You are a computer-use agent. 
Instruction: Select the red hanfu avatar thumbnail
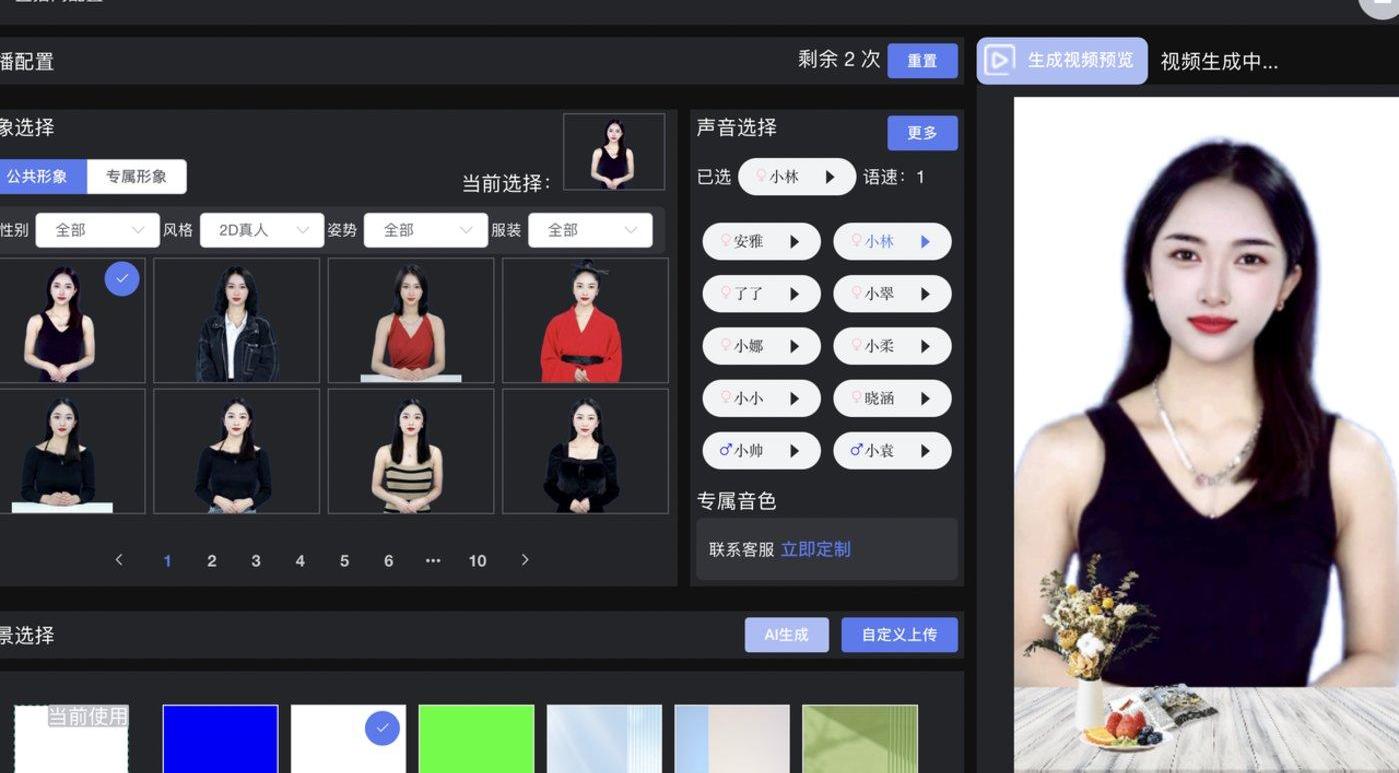pos(584,321)
